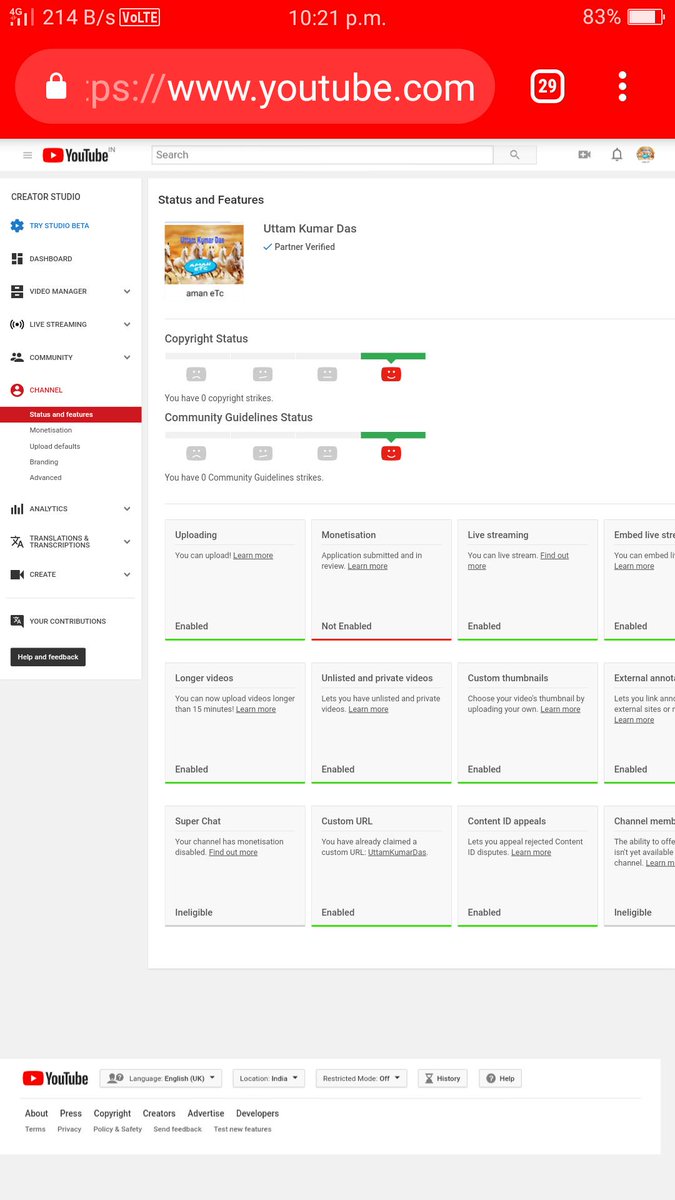Click Find out more in Super Chat card
Image resolution: width=675 pixels, height=1200 pixels.
(233, 852)
